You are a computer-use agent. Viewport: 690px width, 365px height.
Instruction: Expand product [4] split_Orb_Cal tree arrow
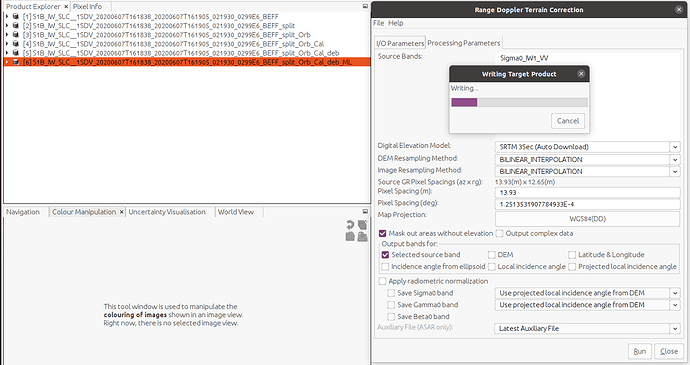click(x=7, y=44)
